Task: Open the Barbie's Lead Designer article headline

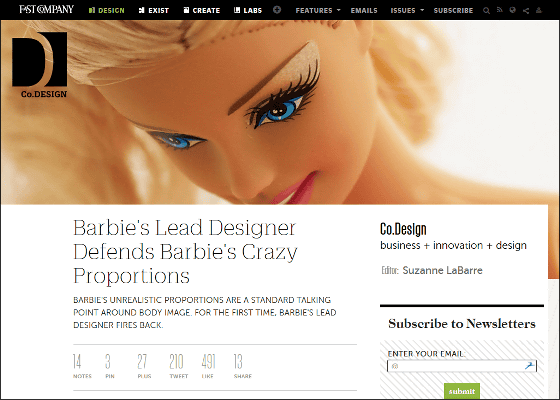Action: click(185, 252)
